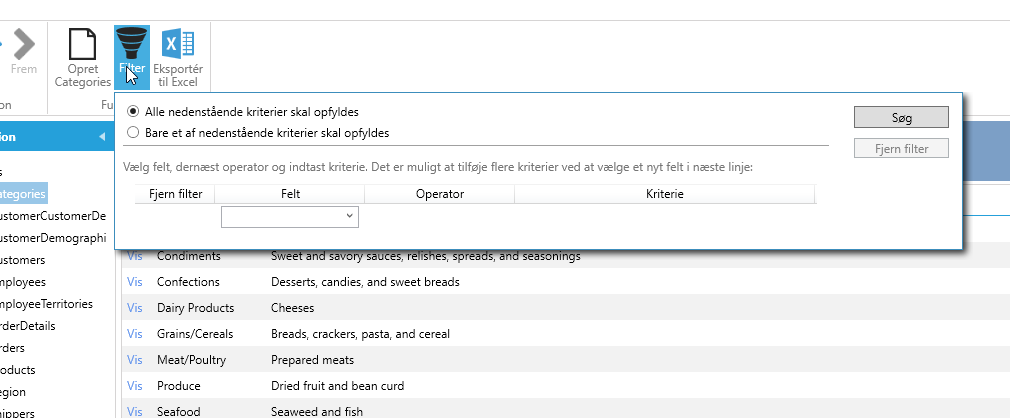Click the Opret Categories document icon
Screen dimensions: 1010x418
pyautogui.click(x=82, y=45)
